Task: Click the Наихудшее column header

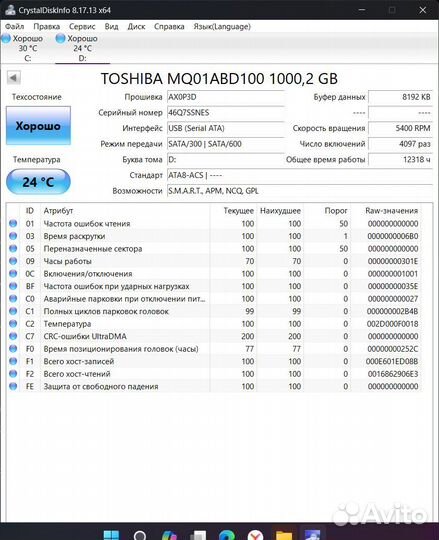Action: 280,211
